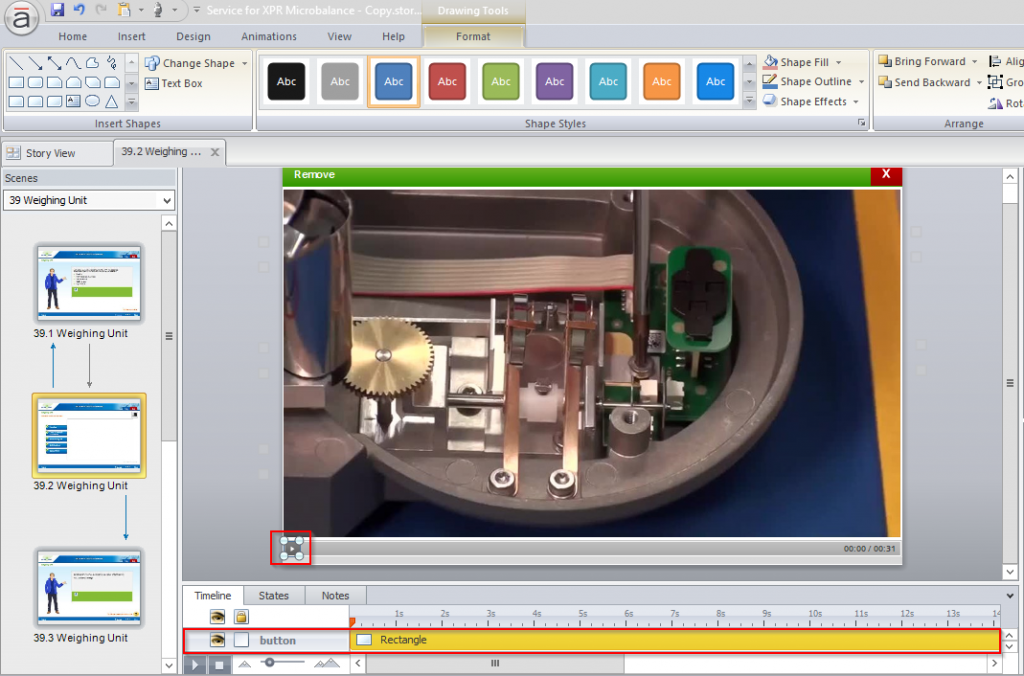Hide the button layer using eye icon
Image resolution: width=1024 pixels, height=676 pixels.
[217, 640]
